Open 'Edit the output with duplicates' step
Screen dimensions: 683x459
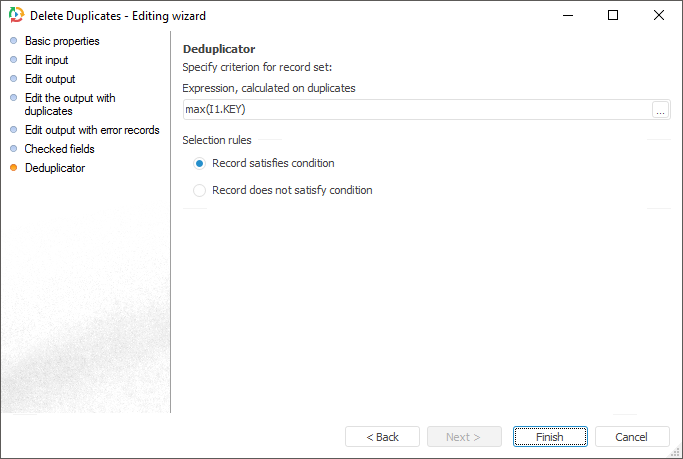coord(70,104)
